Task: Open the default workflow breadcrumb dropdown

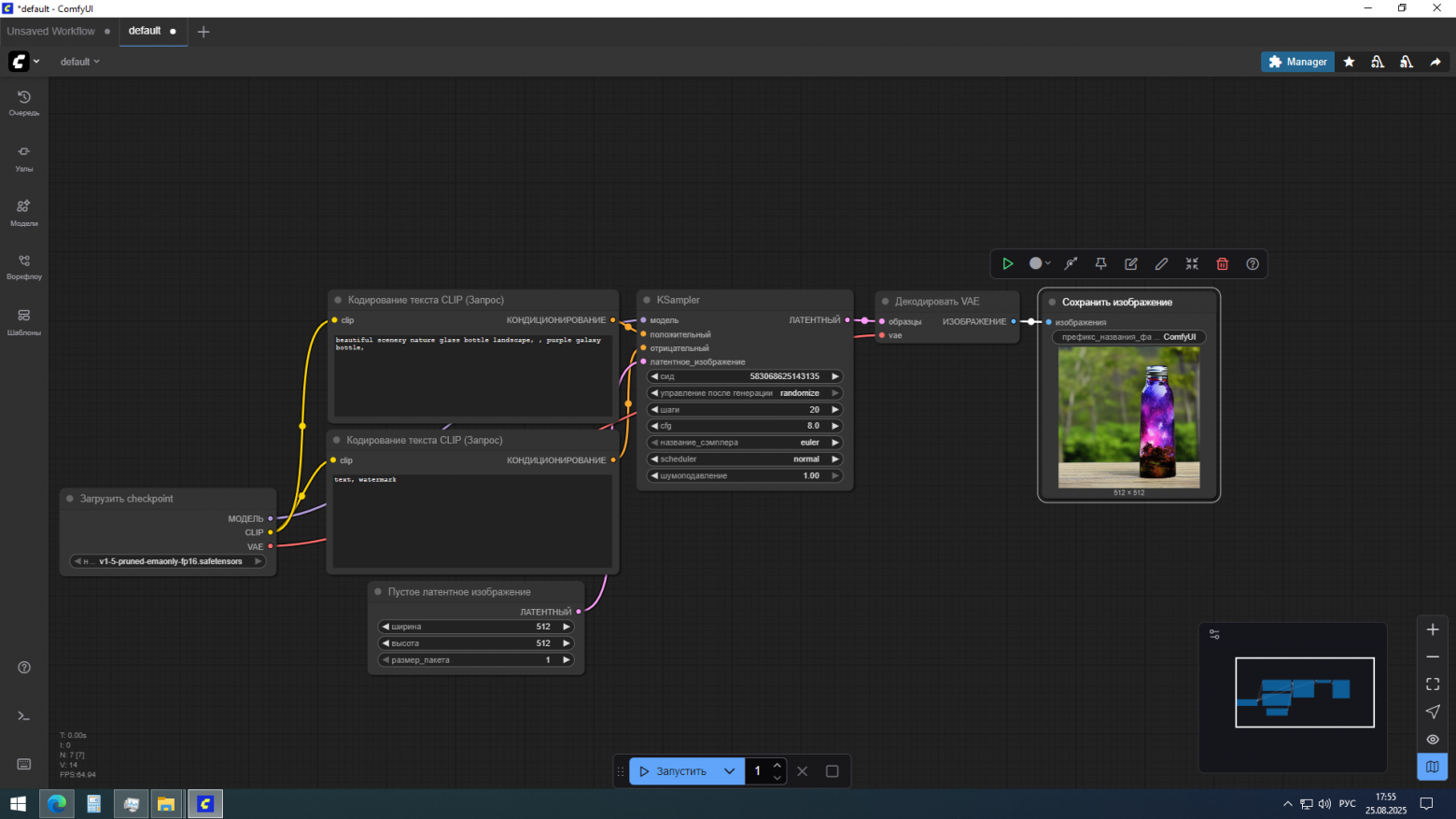Action: tap(79, 62)
